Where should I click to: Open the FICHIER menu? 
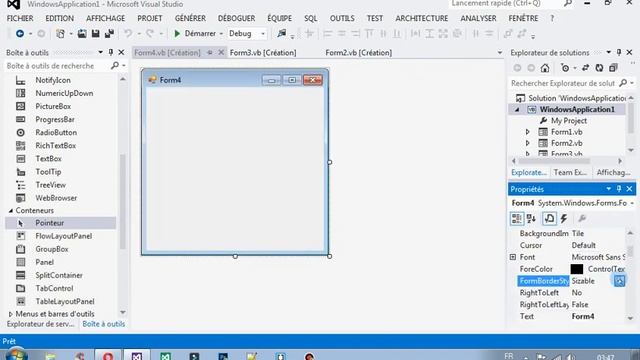tap(20, 18)
